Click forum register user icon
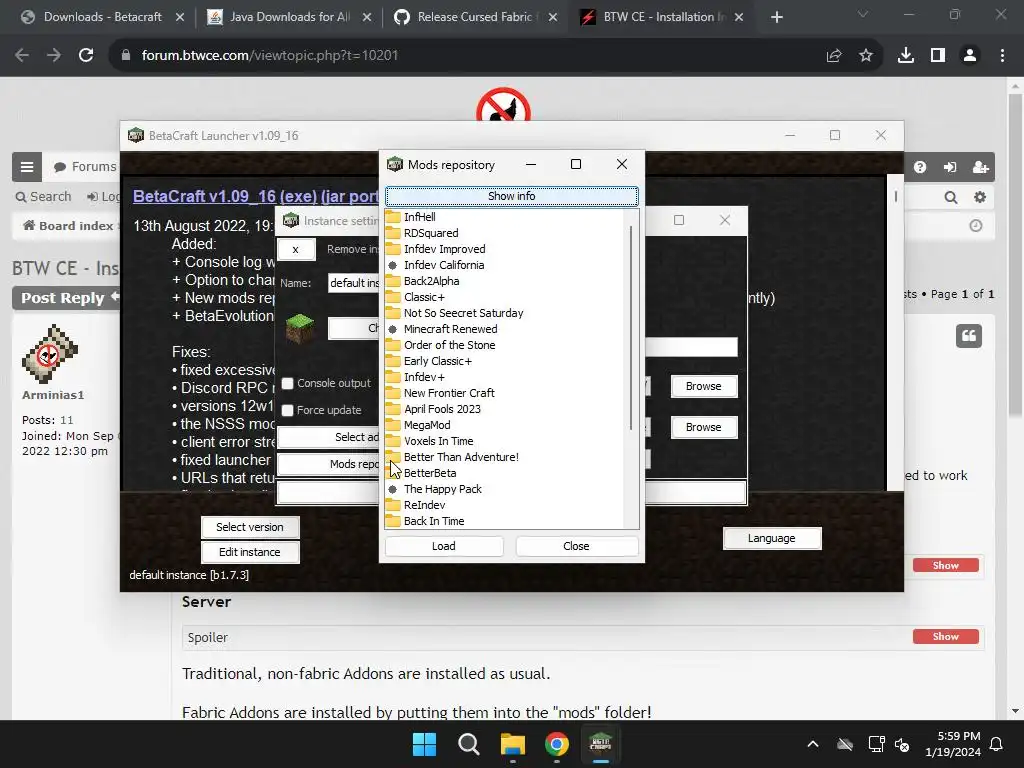The height and width of the screenshot is (768, 1024). point(980,167)
